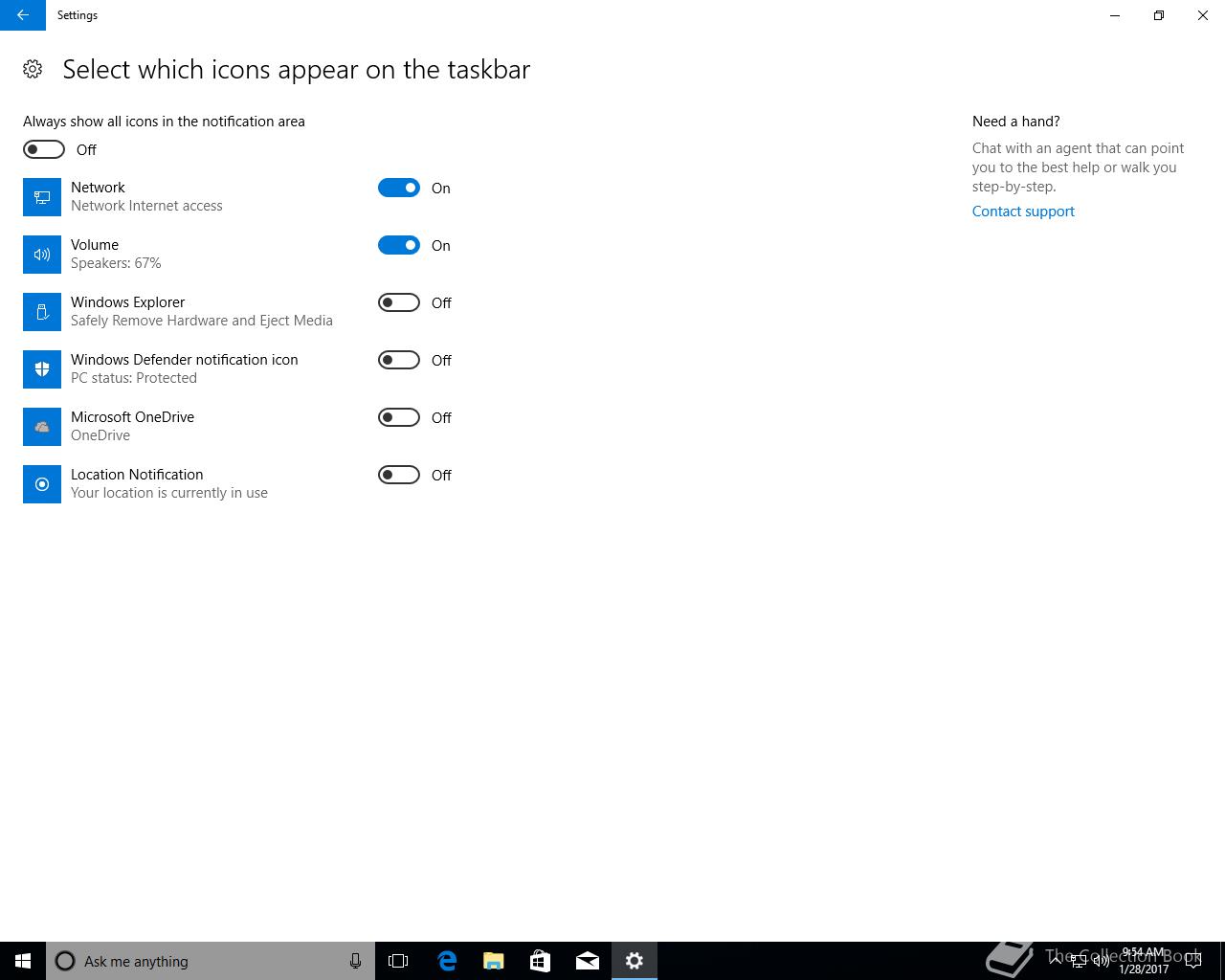Click the network icon in the system tray
Image resolution: width=1225 pixels, height=980 pixels.
tap(1078, 961)
